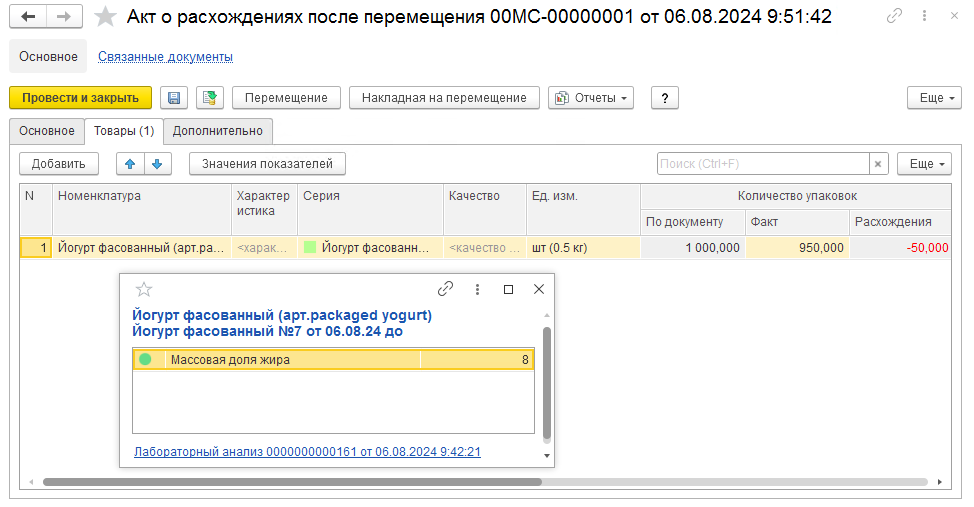Open Связанные документы link

(165, 57)
